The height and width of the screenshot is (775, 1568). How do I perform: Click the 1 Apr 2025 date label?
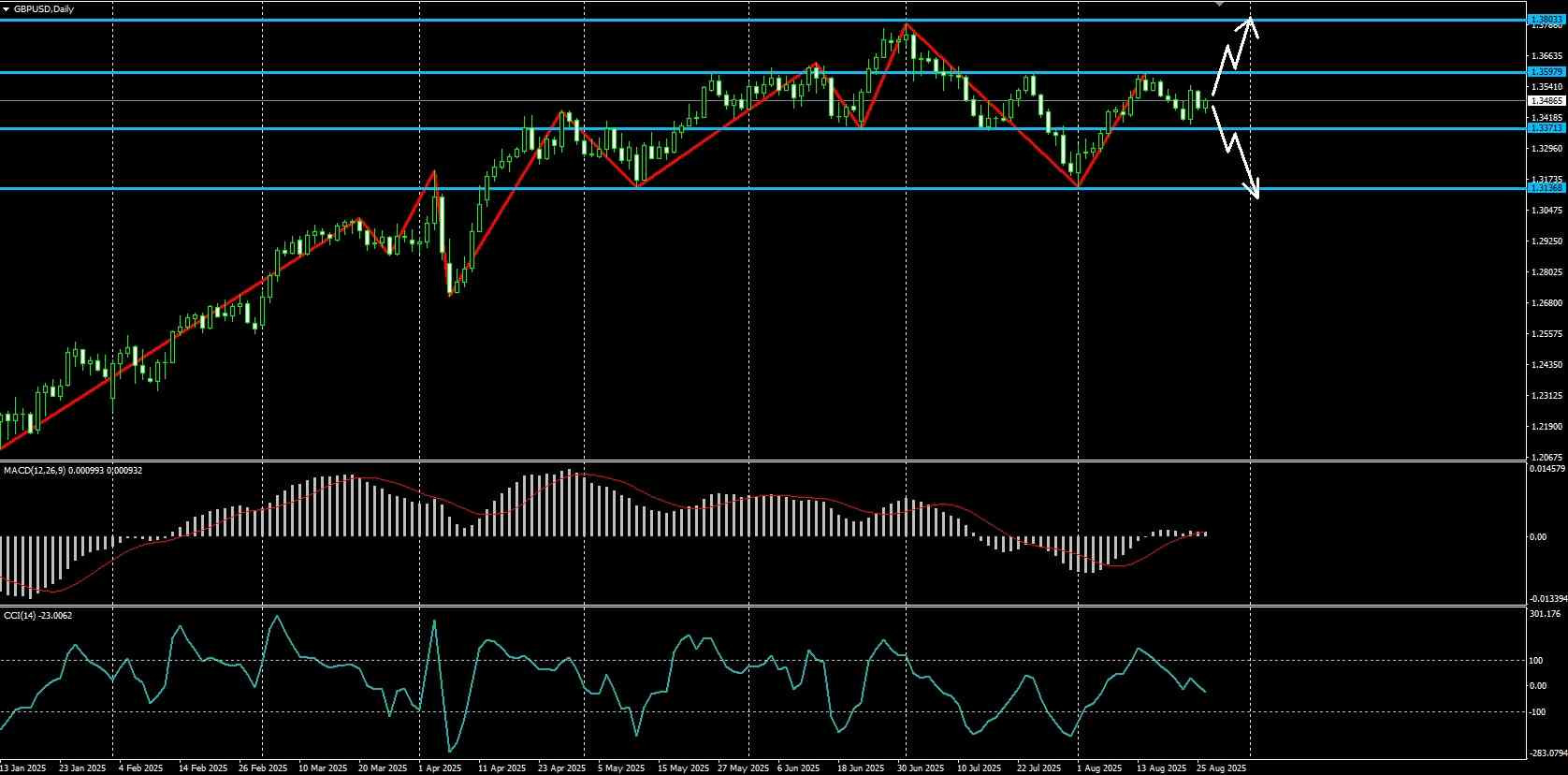pyautogui.click(x=441, y=768)
